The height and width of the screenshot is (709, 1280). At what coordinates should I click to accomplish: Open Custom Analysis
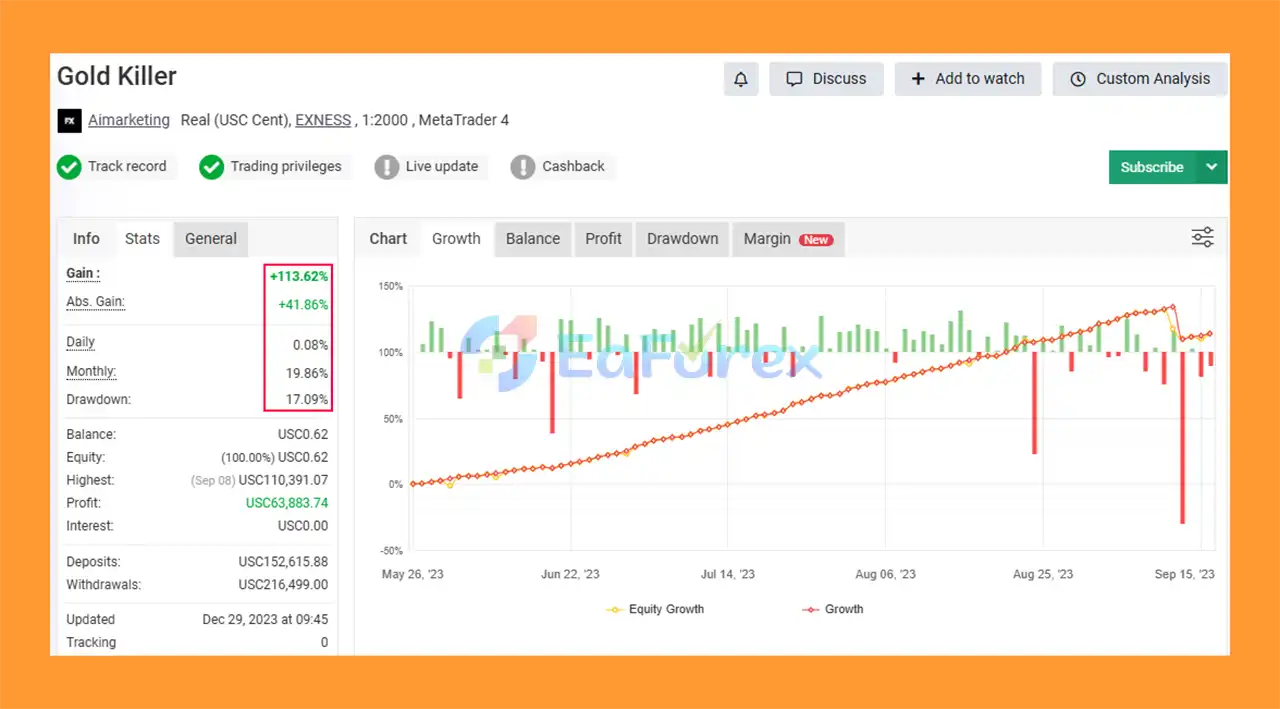point(1139,79)
